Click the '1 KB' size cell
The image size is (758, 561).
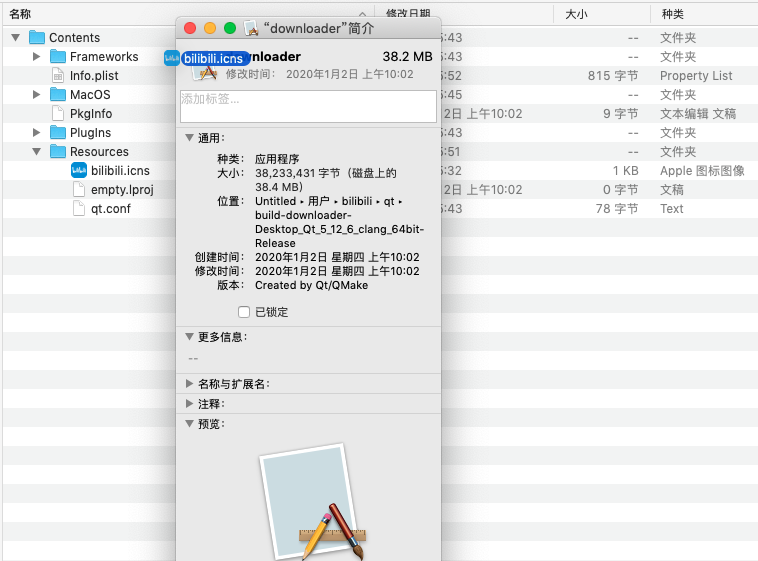click(626, 171)
